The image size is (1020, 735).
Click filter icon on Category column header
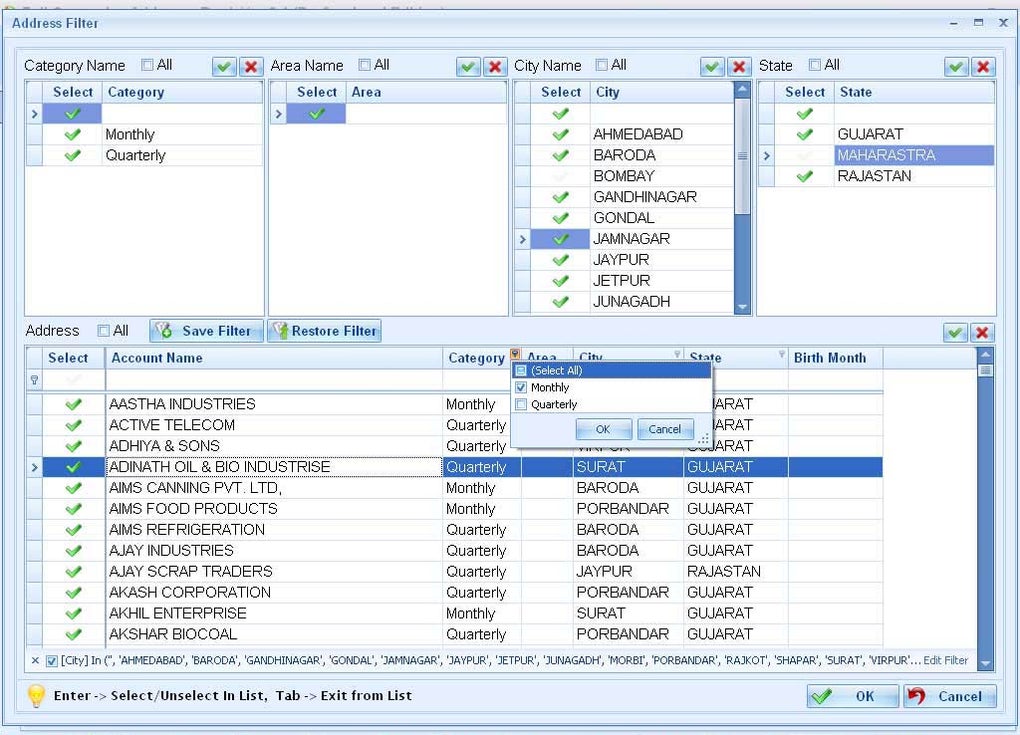tap(515, 354)
